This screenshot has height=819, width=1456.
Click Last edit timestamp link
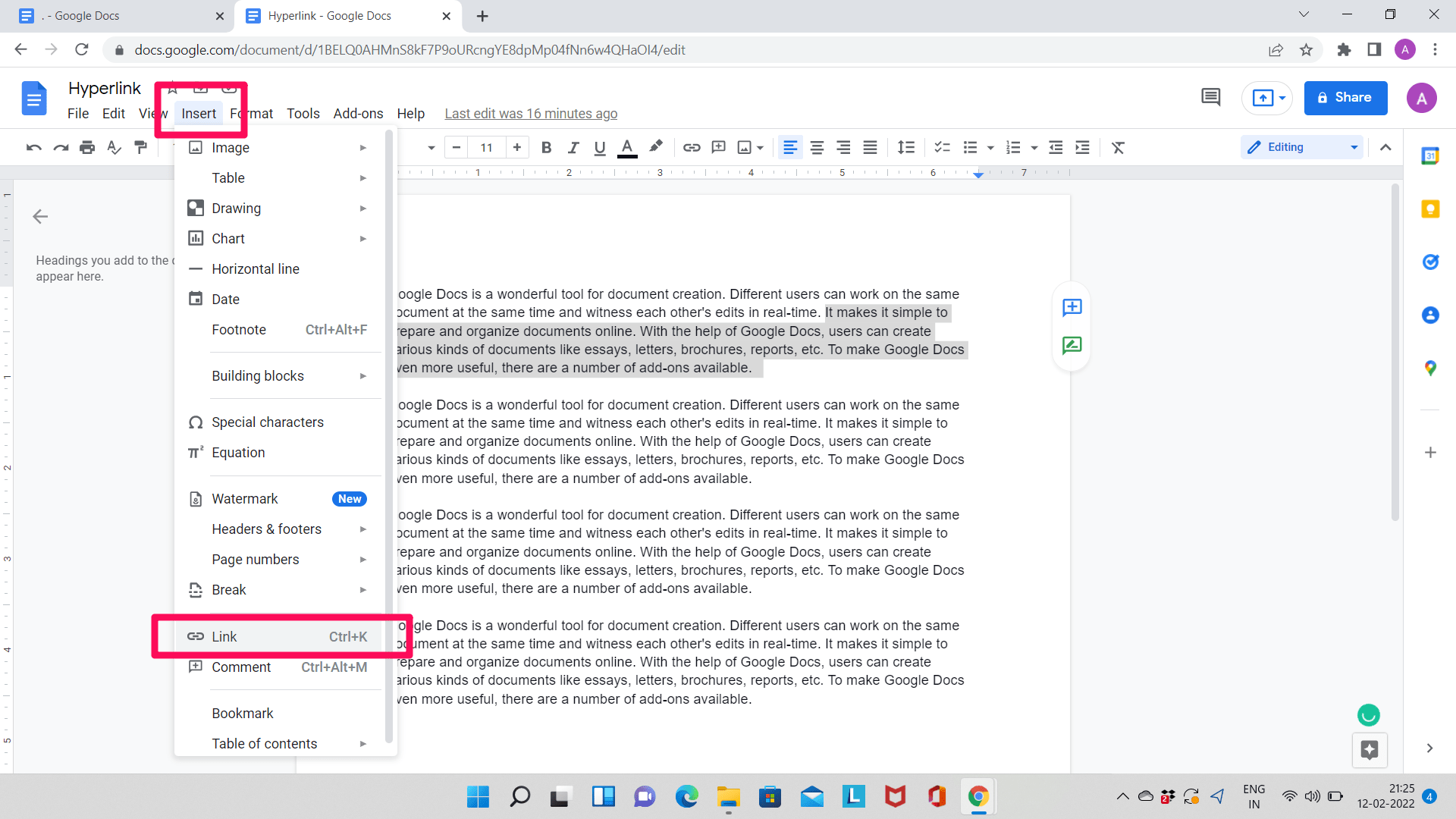[530, 113]
